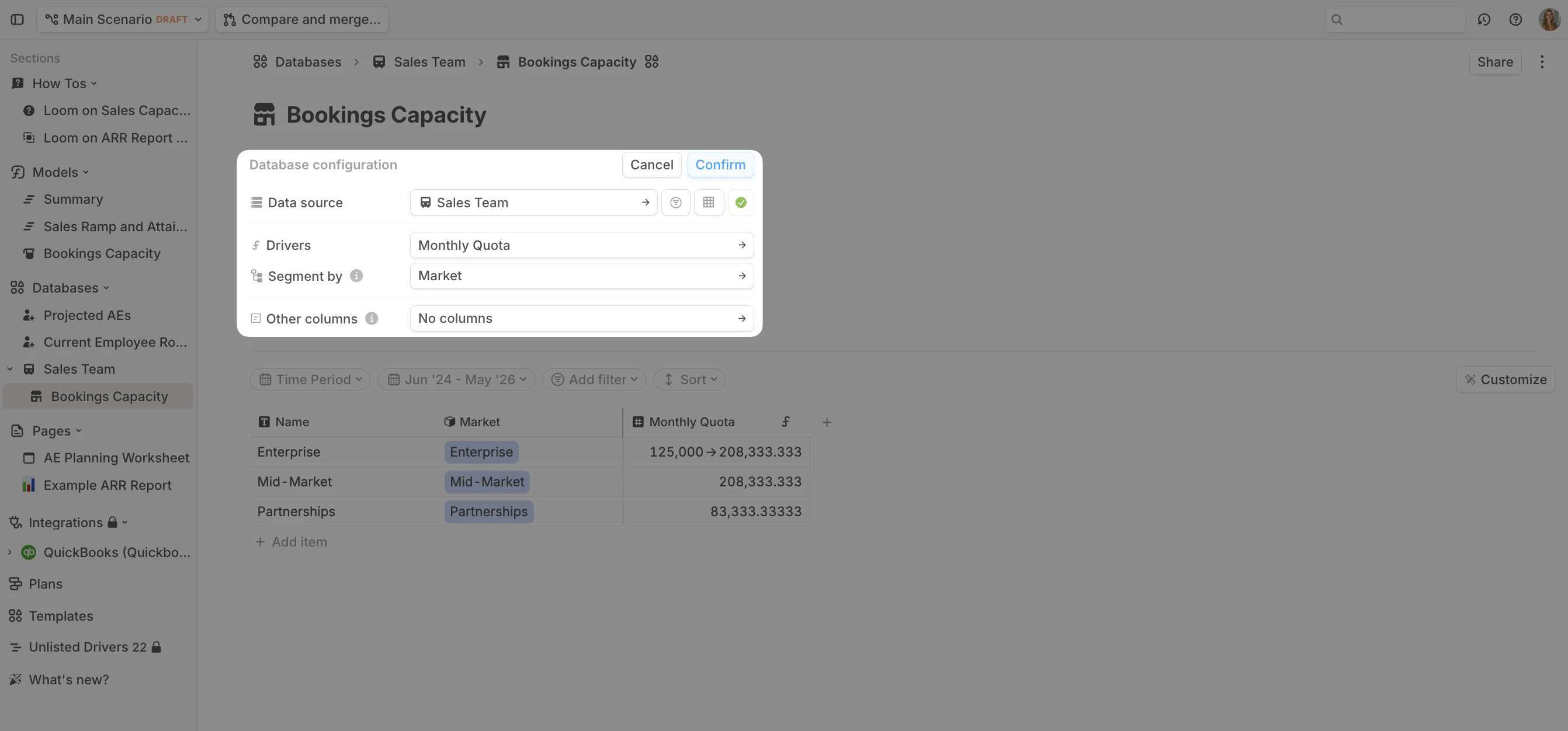Toggle the left sidebar panel icon
This screenshot has width=1568, height=731.
click(17, 19)
